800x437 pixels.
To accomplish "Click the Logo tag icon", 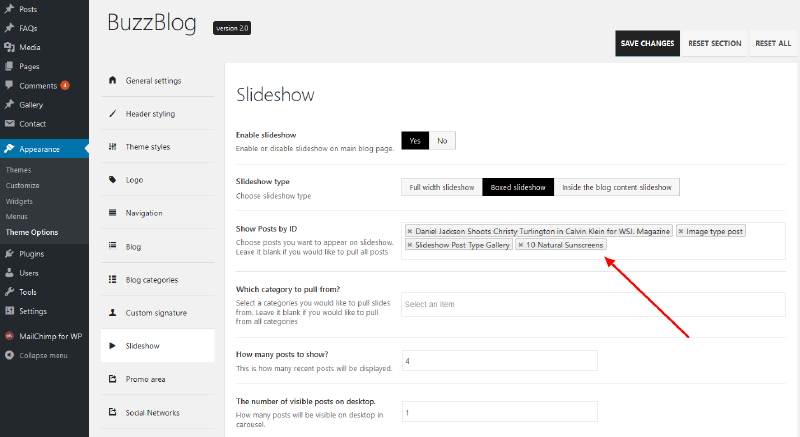I will (112, 180).
